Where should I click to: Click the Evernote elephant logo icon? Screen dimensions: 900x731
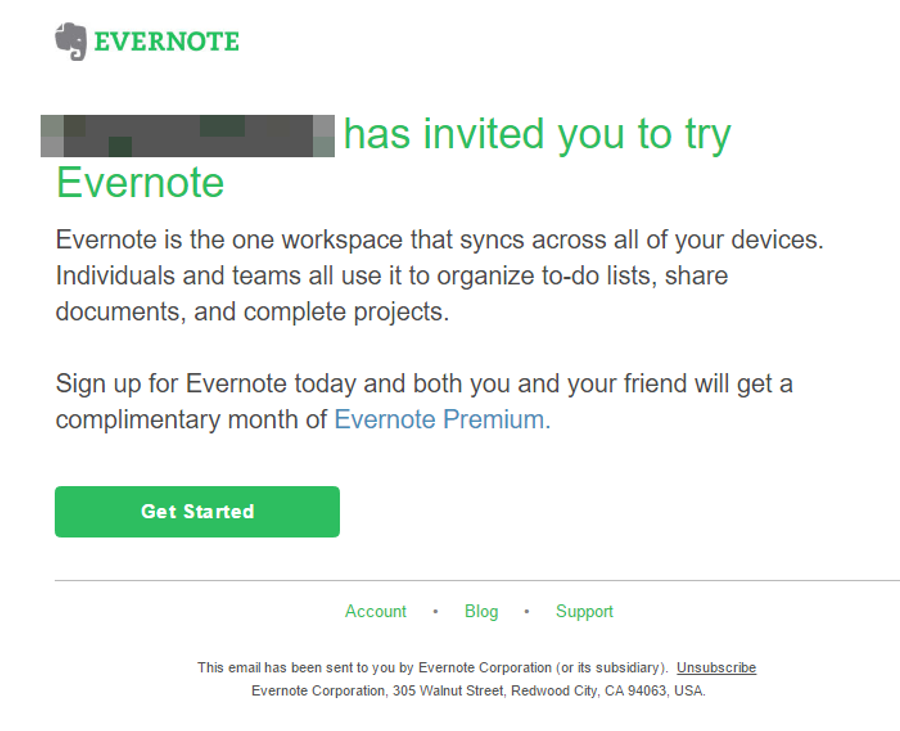pos(71,41)
